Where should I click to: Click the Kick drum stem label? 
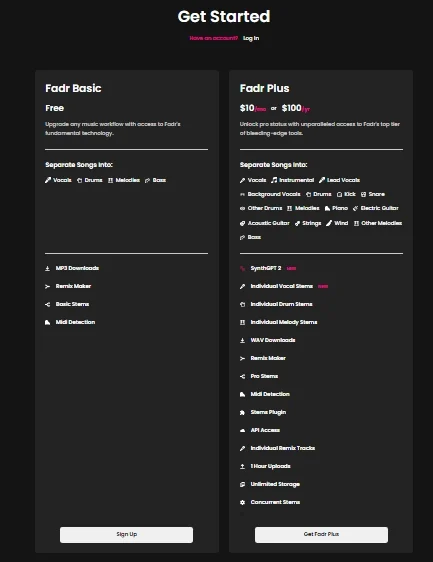(x=350, y=194)
